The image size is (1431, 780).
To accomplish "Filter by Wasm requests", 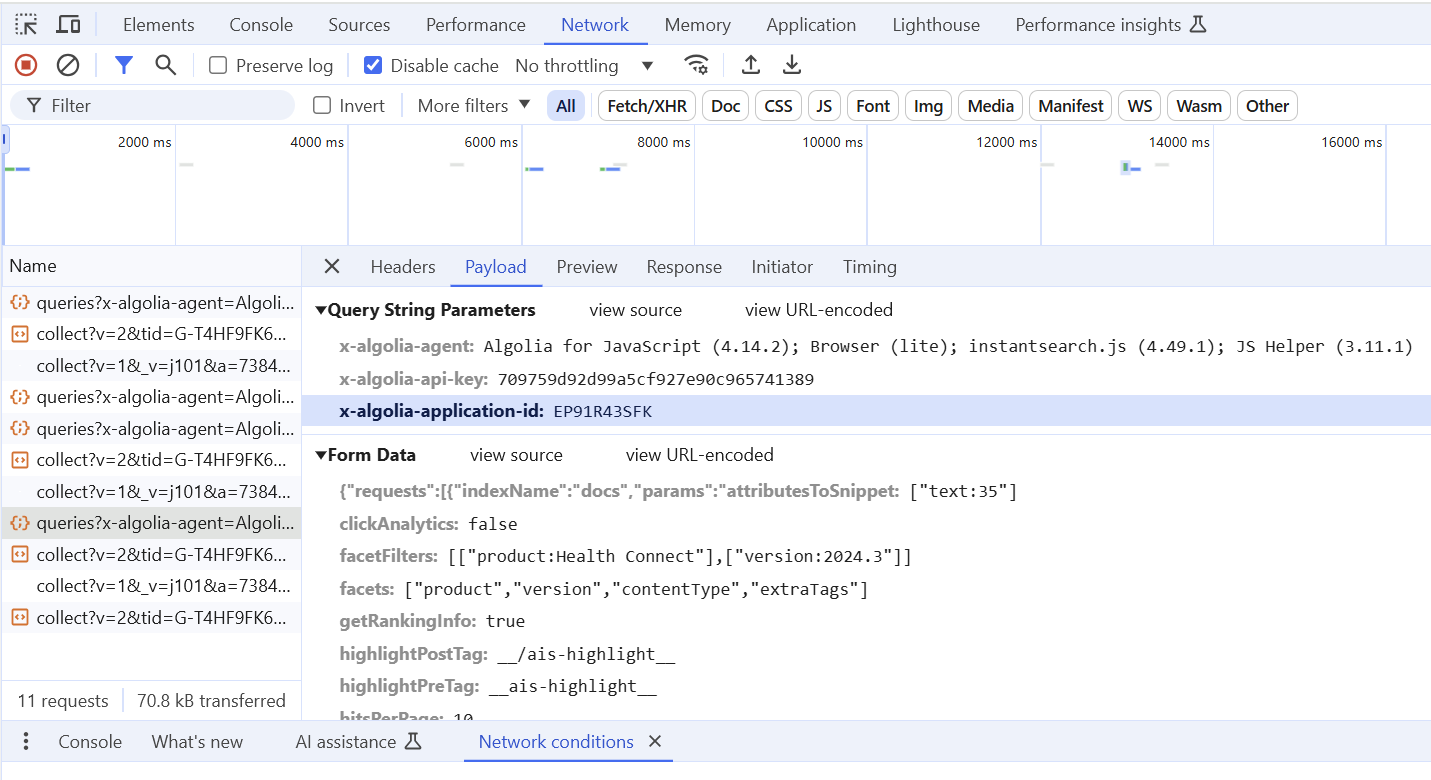I will tap(1199, 106).
